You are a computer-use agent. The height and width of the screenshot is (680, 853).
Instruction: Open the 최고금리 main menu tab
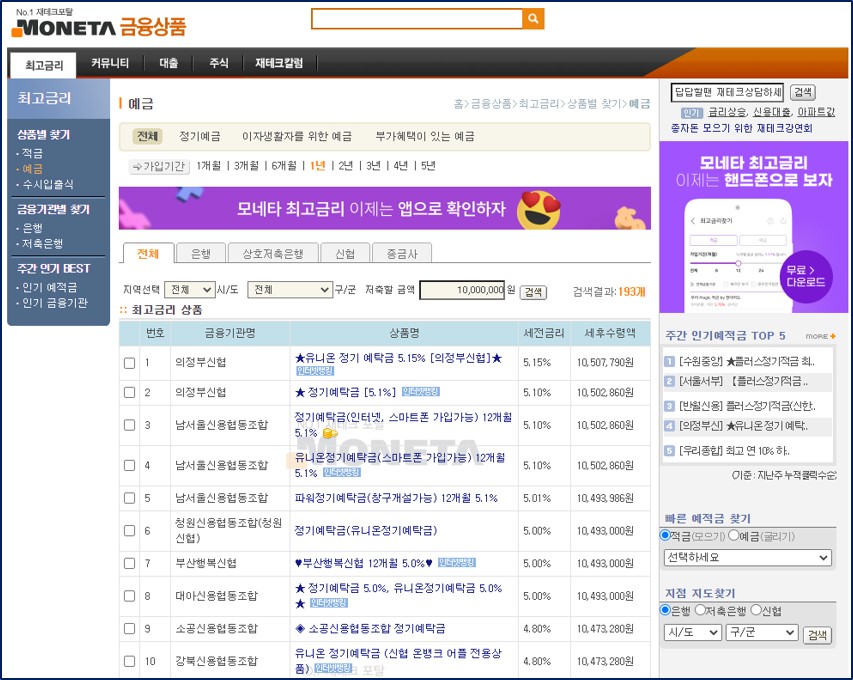point(44,65)
